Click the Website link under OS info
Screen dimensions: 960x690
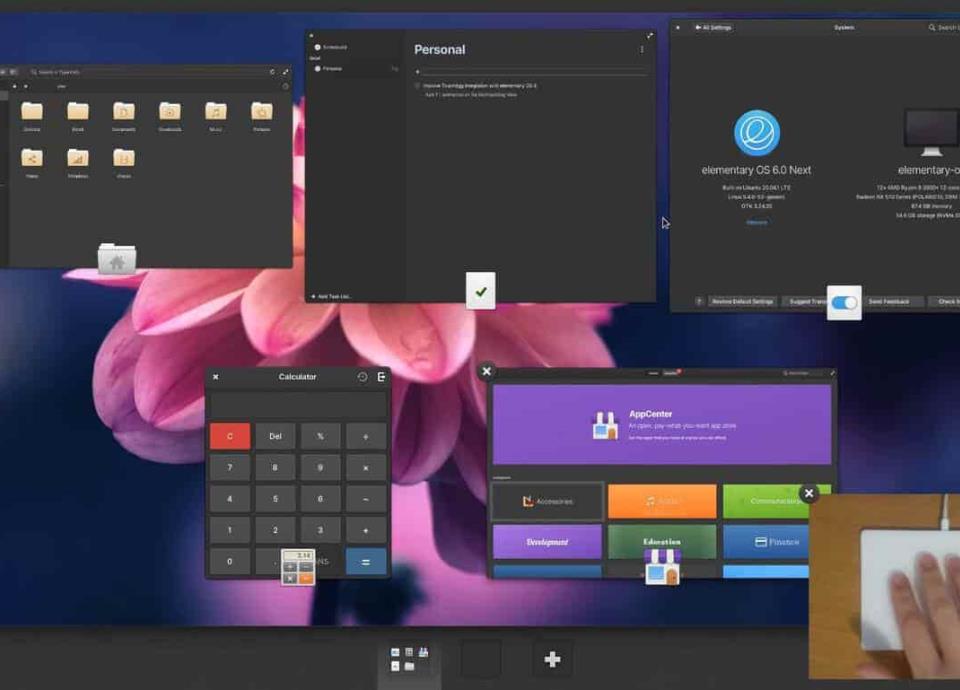[x=756, y=222]
